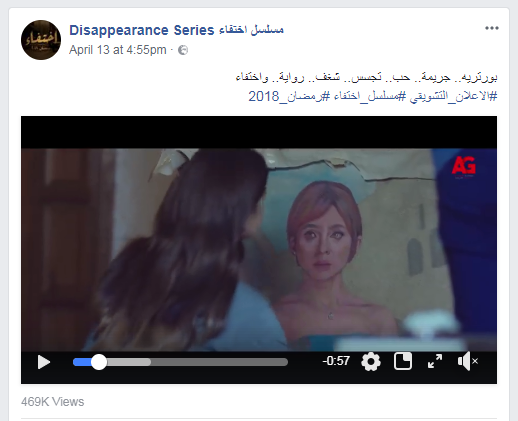Open video settings gear
The height and width of the screenshot is (421, 518).
371,362
